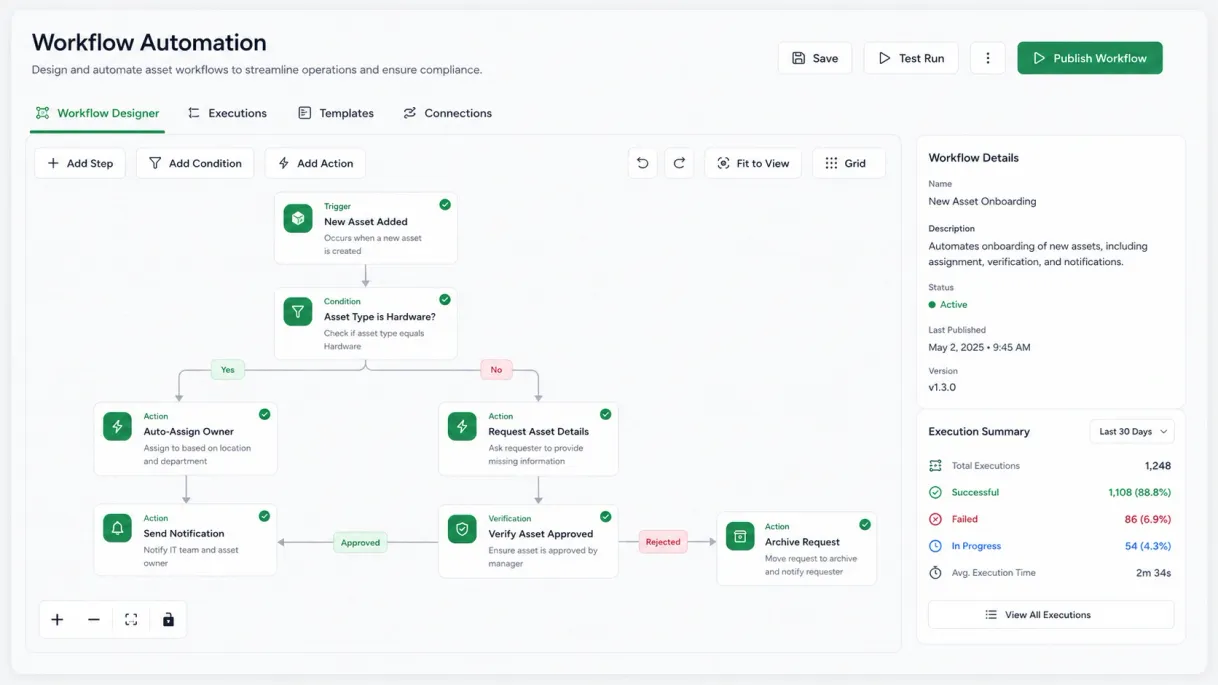This screenshot has height=685, width=1218.
Task: Click the Auto-Assign Owner lightning icon
Action: (x=118, y=427)
